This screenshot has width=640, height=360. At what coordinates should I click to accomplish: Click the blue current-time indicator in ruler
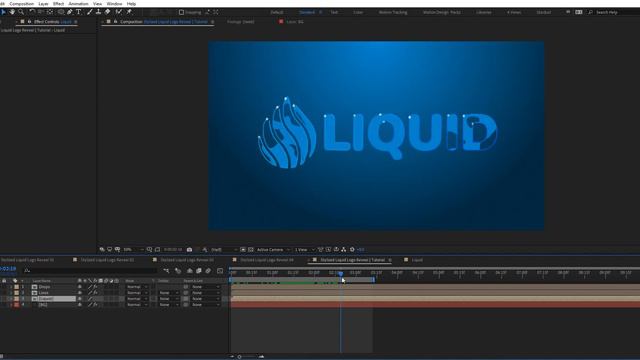(340, 273)
